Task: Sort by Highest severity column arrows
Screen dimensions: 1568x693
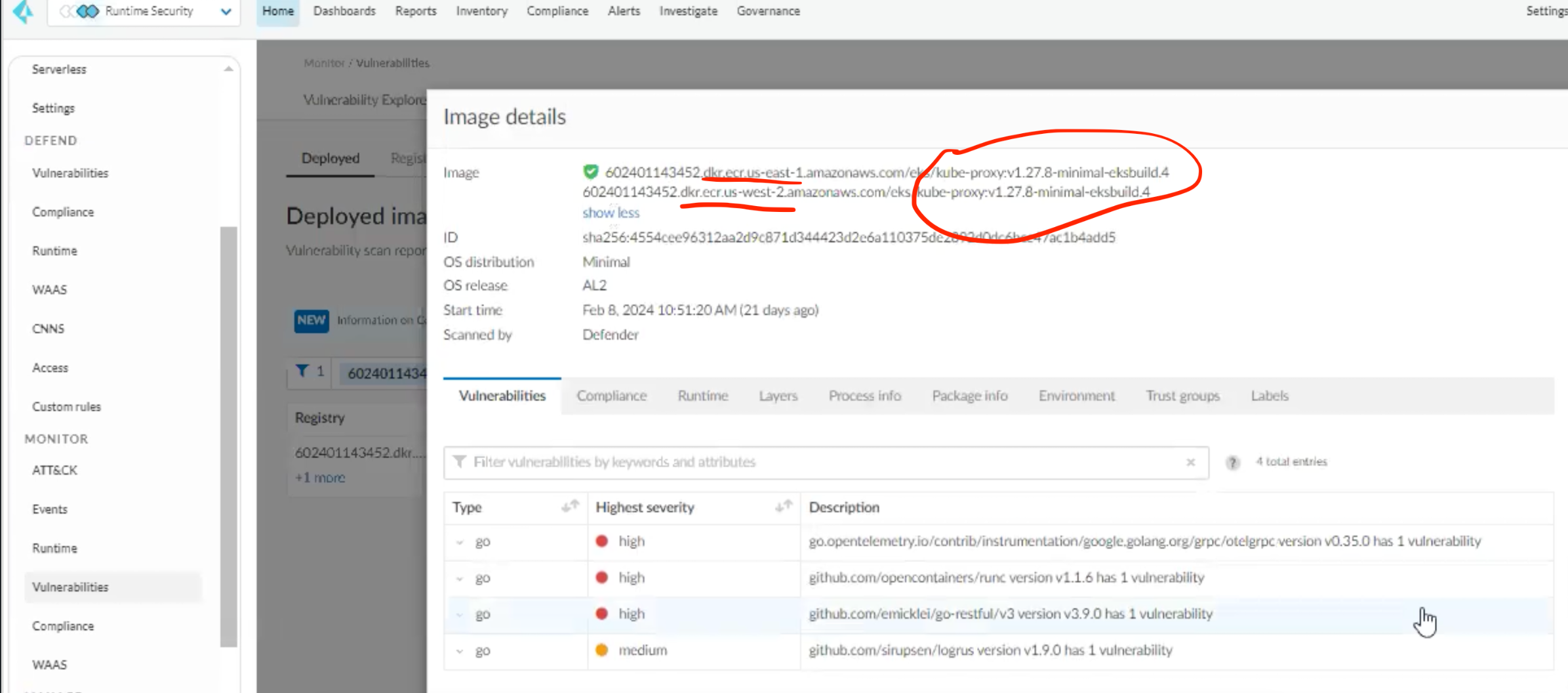Action: tap(783, 507)
